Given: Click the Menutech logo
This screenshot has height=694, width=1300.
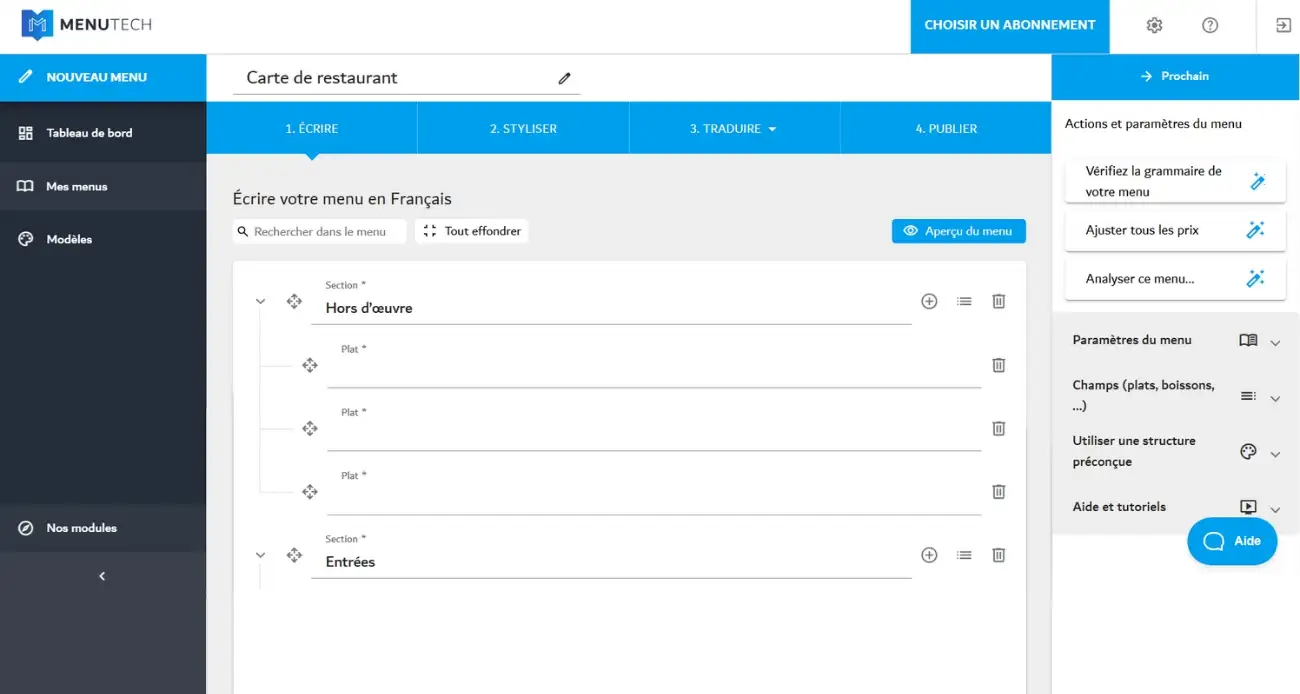Looking at the screenshot, I should click(x=85, y=25).
